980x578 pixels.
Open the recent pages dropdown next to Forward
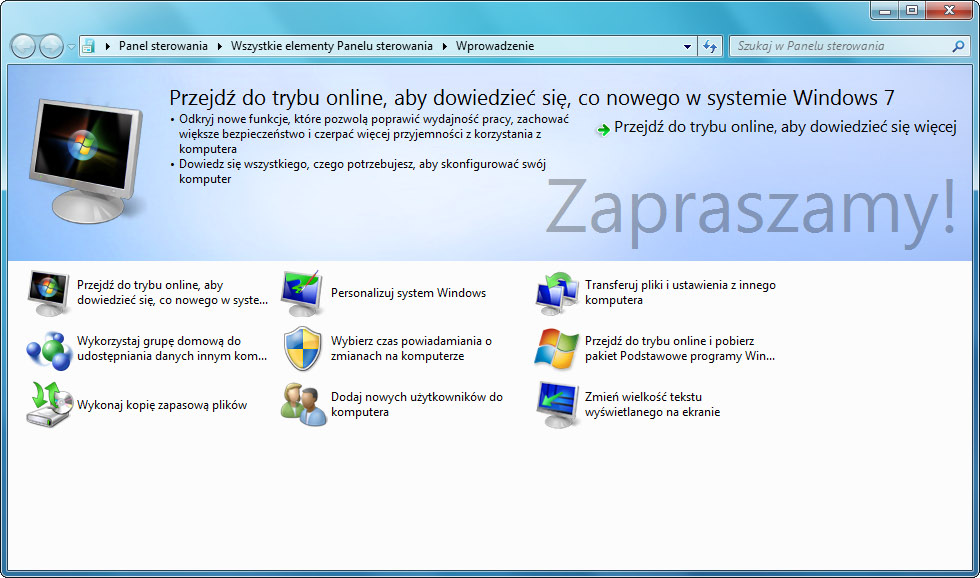coord(71,47)
